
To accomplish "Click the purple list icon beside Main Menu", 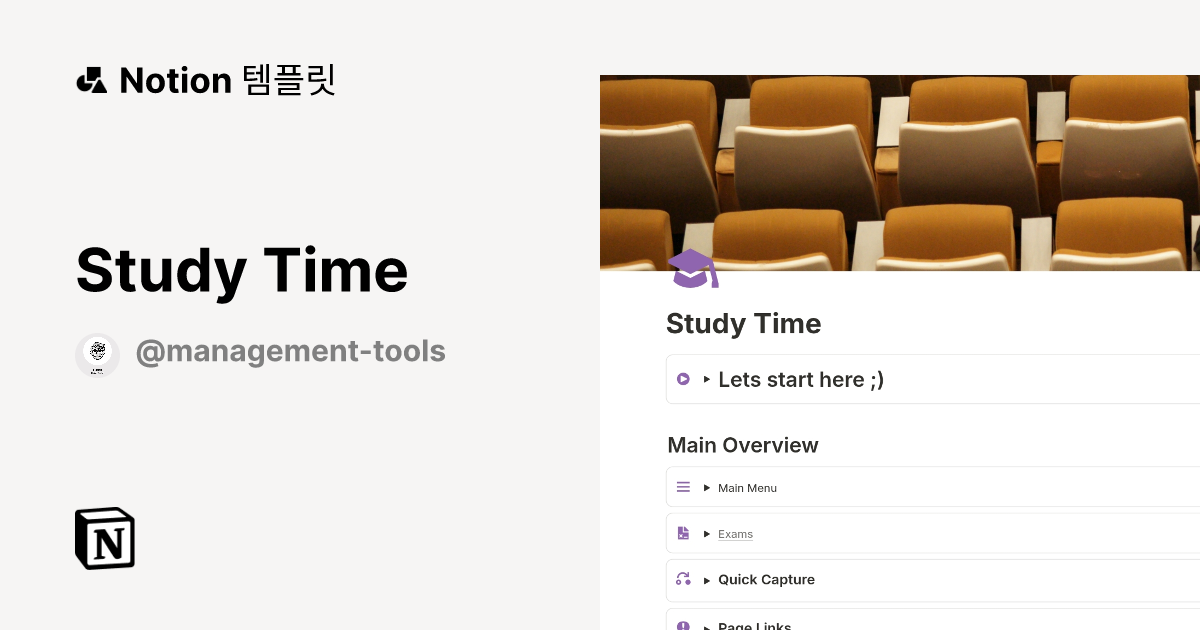I will point(683,487).
